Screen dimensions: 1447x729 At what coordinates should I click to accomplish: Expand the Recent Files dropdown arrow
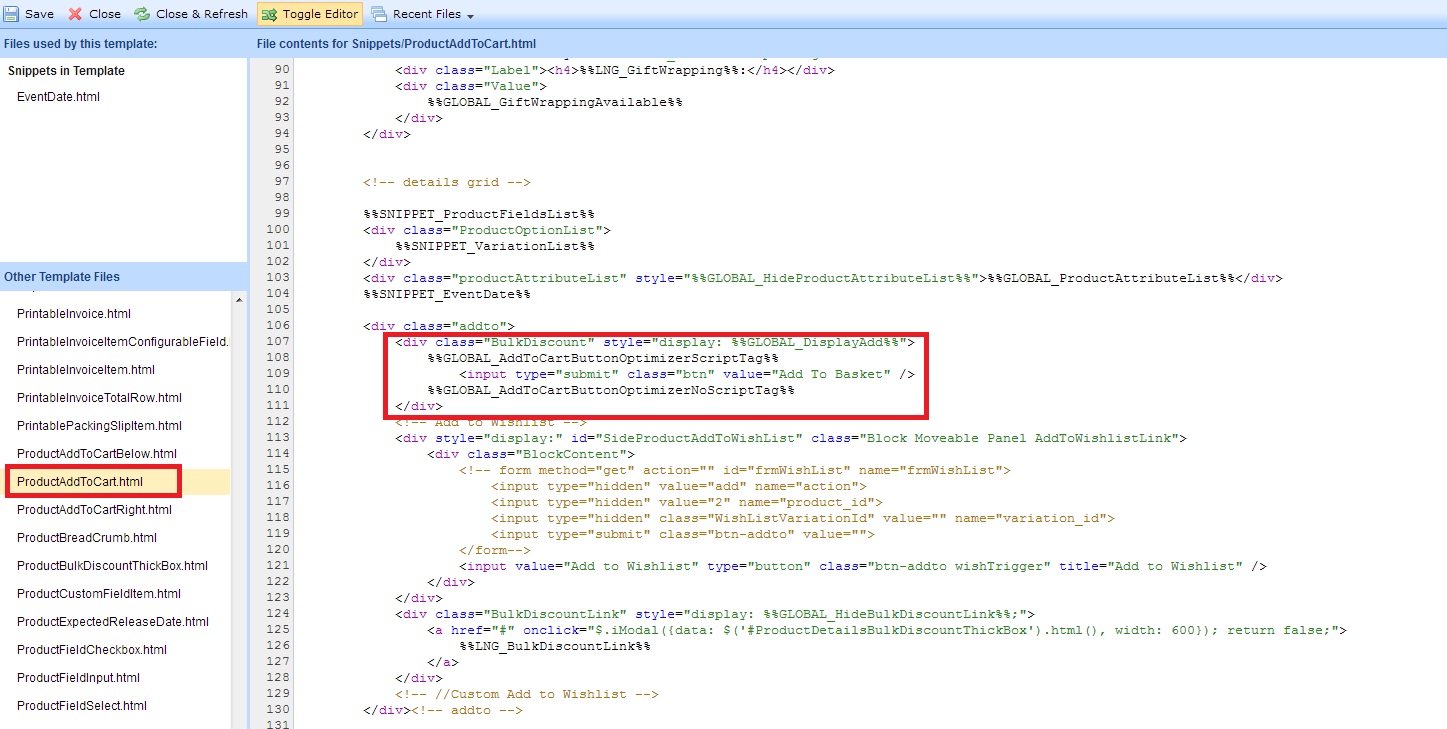click(x=470, y=16)
